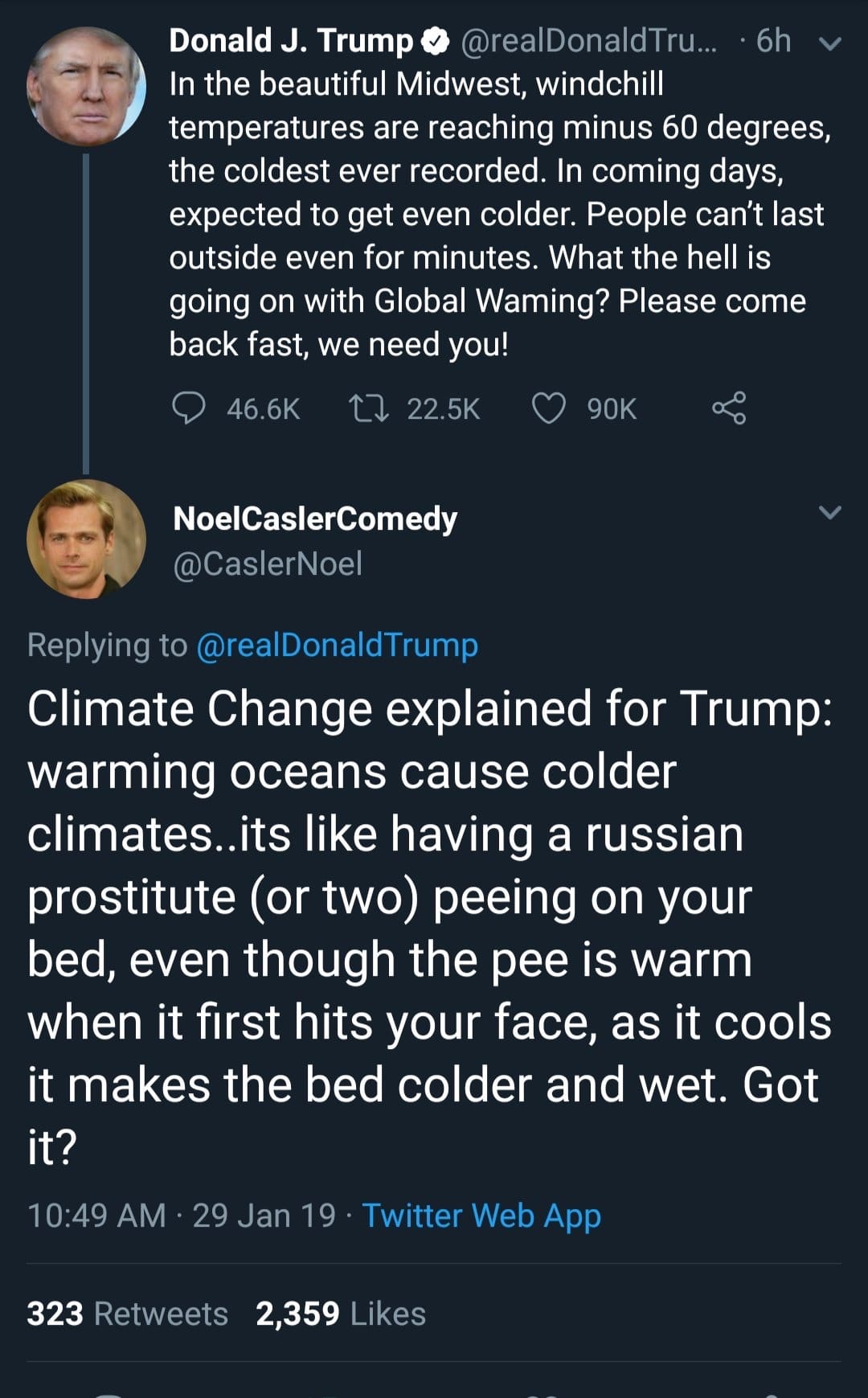Retweet Trump's tweet via retweet icon
The height and width of the screenshot is (1398, 868).
tap(369, 408)
